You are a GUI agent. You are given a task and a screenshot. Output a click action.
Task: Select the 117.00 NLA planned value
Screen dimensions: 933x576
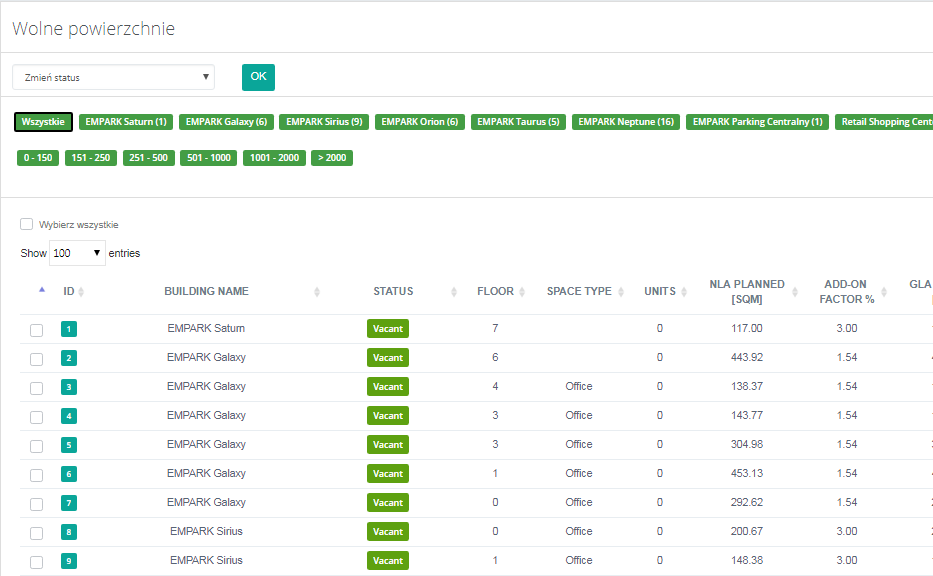click(x=747, y=328)
